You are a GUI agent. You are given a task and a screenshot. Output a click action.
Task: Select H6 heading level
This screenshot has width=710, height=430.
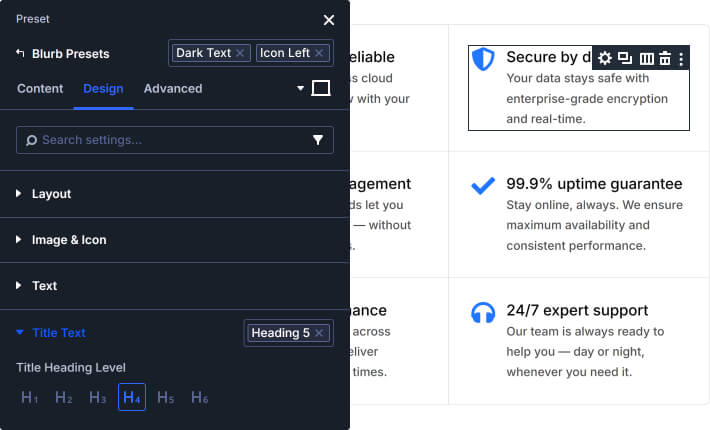pos(199,398)
